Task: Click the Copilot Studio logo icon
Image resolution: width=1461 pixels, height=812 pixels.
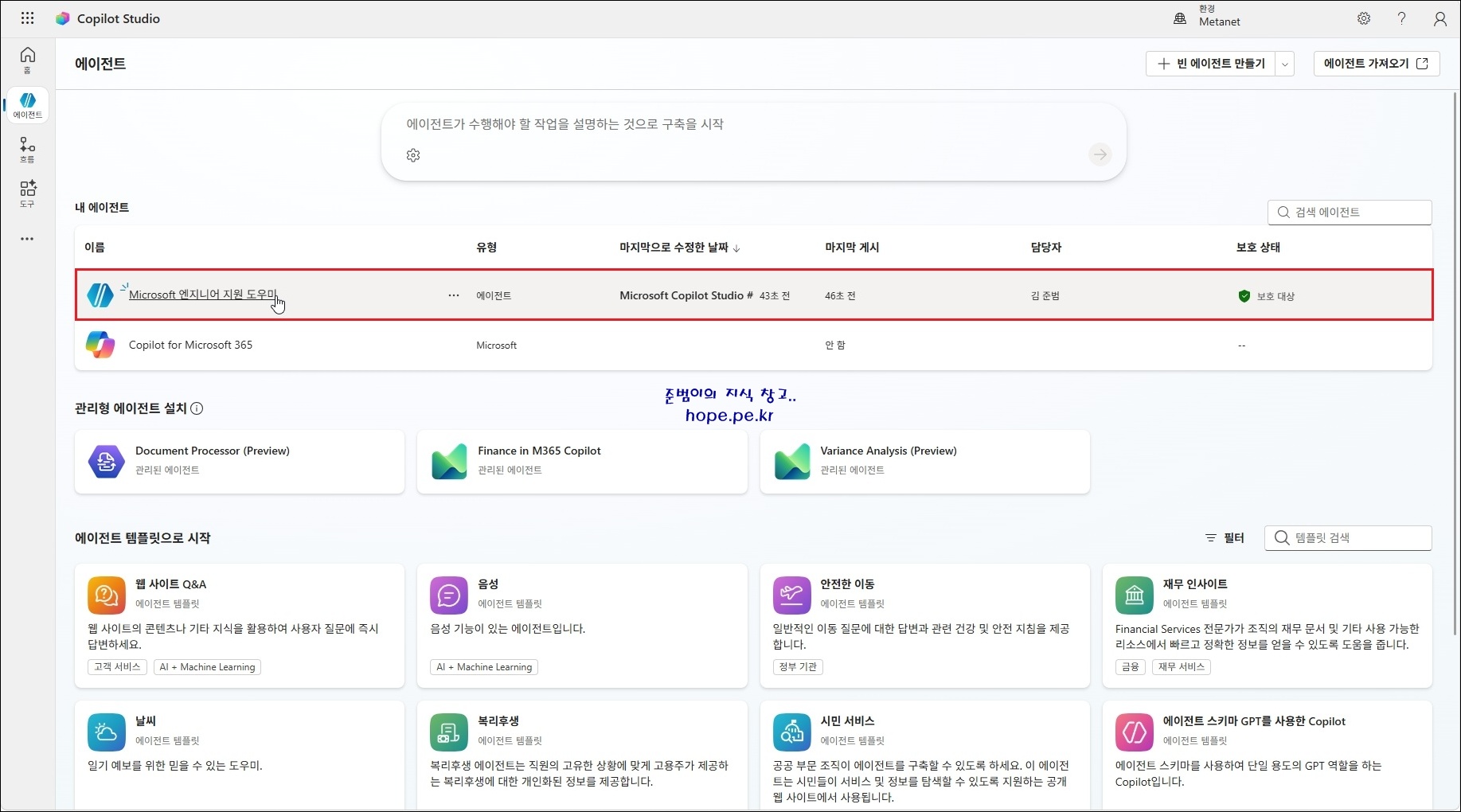Action: [62, 18]
